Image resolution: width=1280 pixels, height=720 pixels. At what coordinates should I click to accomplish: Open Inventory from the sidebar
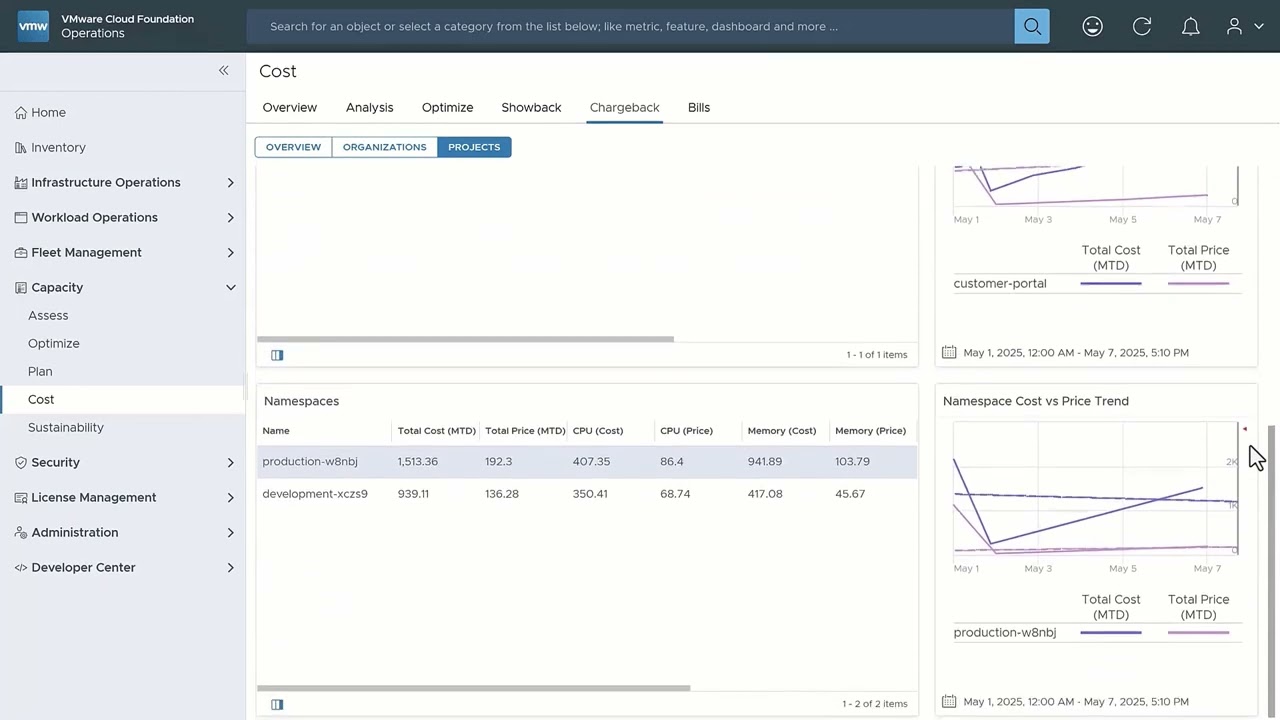coord(58,147)
